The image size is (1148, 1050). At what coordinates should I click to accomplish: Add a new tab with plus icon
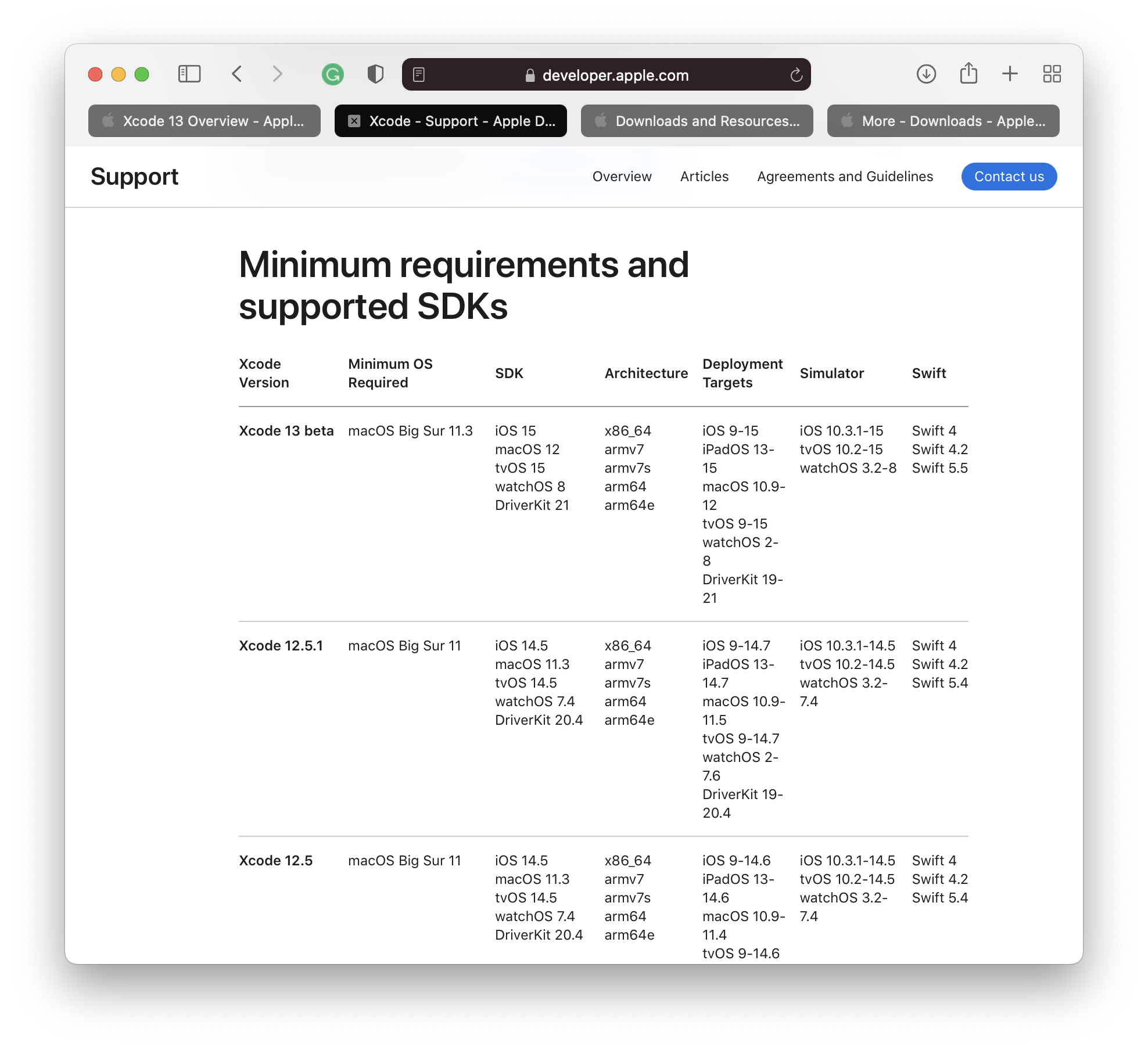click(x=1010, y=74)
